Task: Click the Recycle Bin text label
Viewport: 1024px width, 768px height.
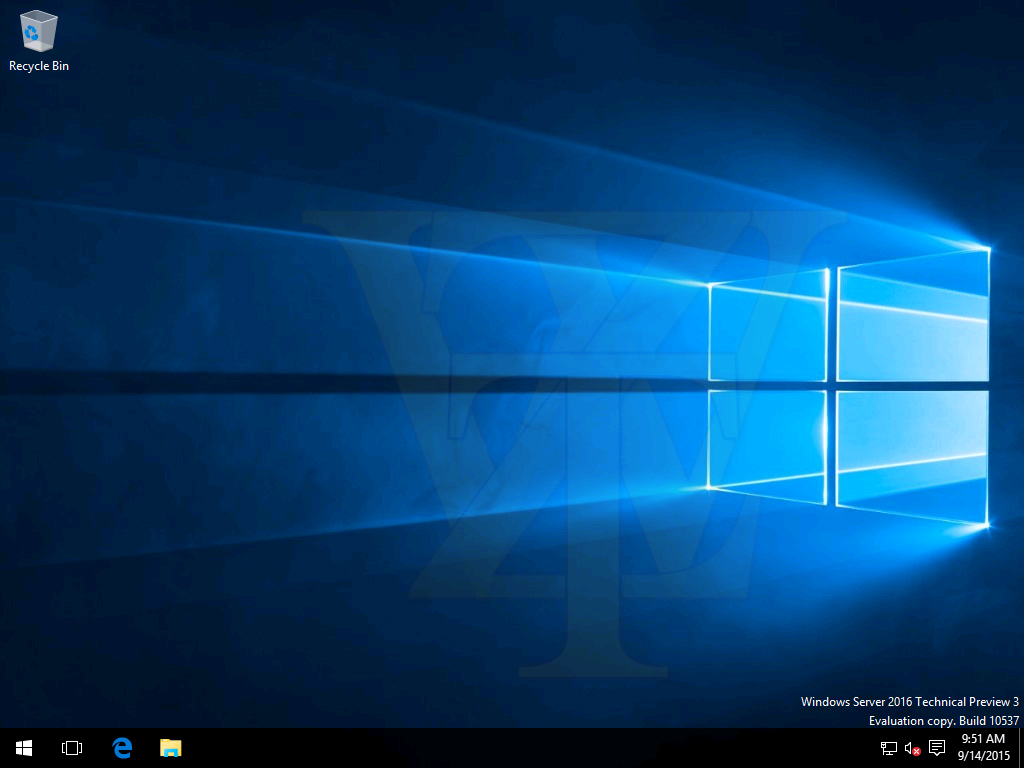Action: coord(39,66)
